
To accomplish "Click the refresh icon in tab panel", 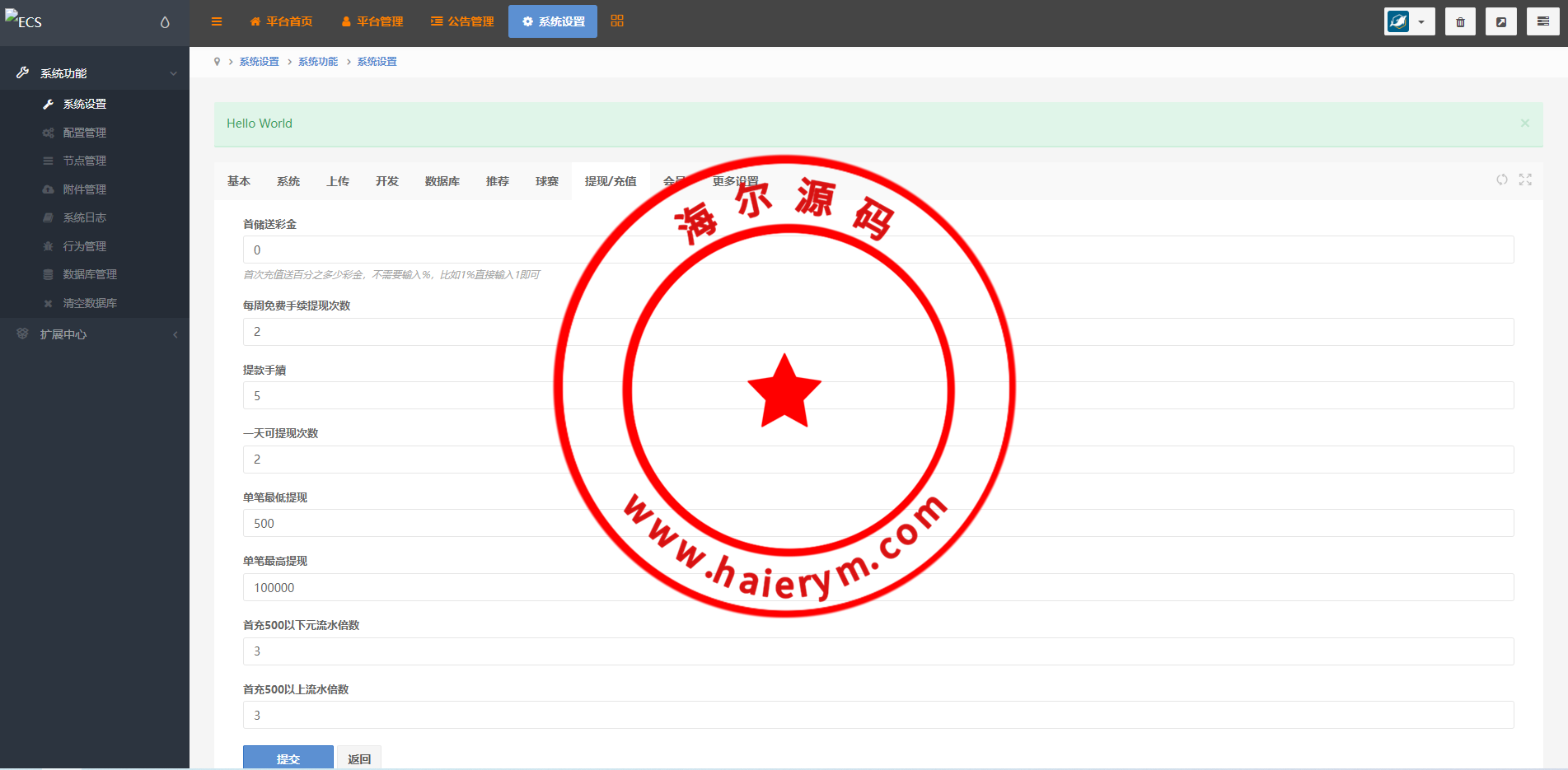I will tap(1502, 180).
